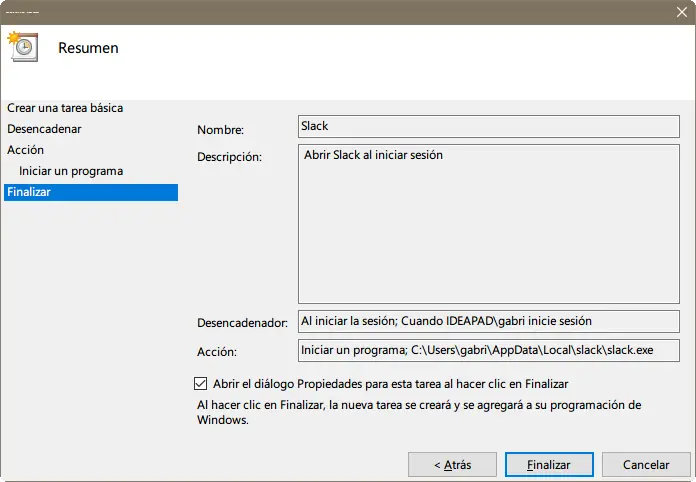Click the Cancelar button
Screen dimensions: 696x482
click(x=646, y=465)
